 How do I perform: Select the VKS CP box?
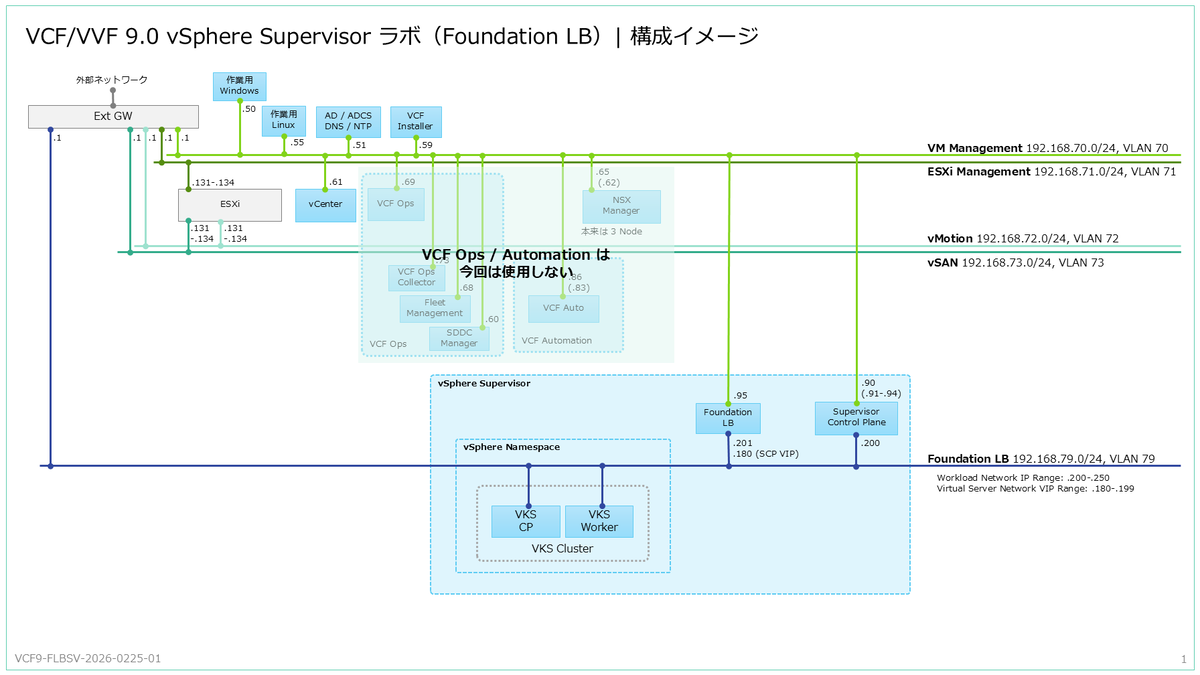525,521
